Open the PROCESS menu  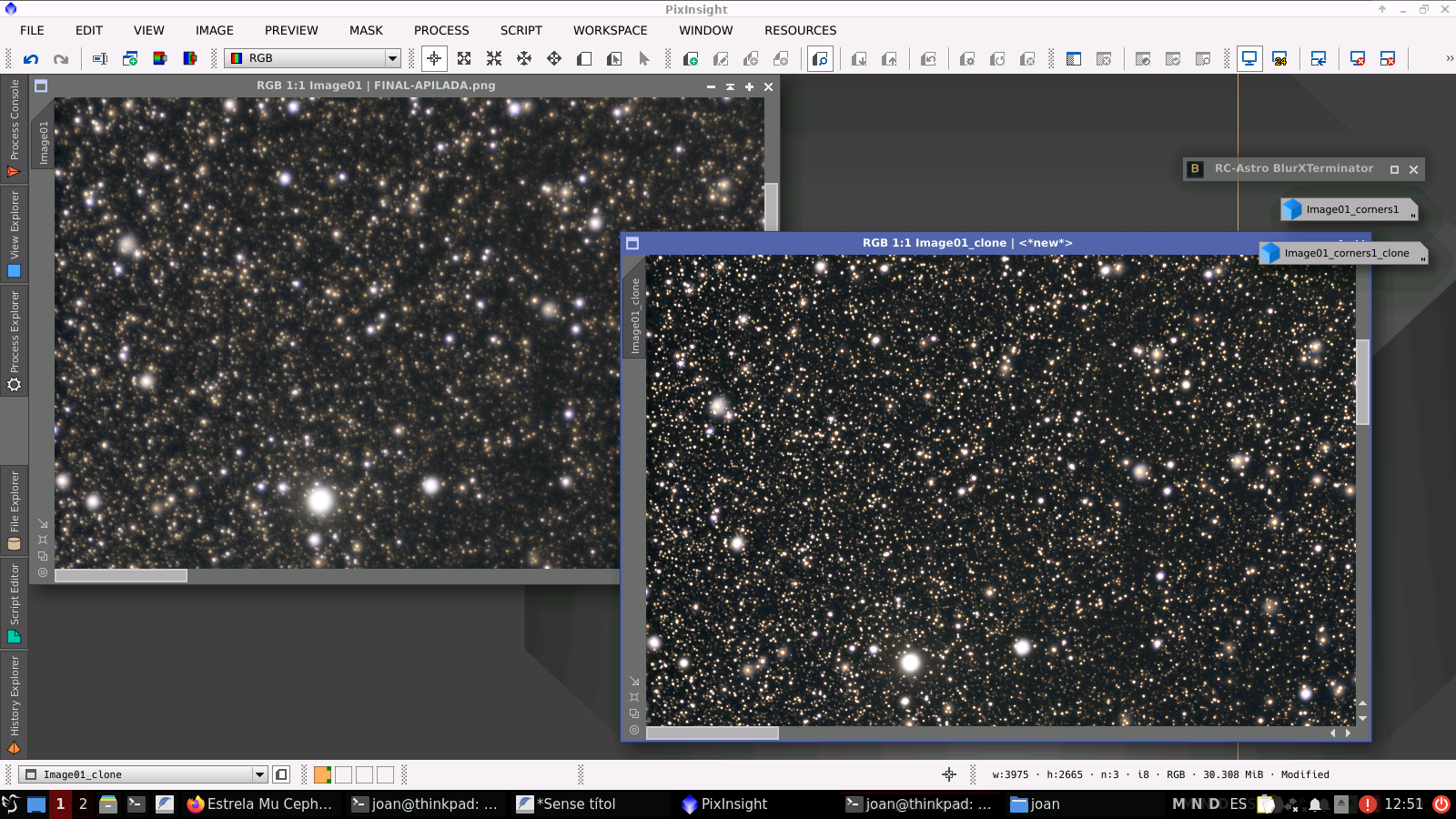pos(441,30)
